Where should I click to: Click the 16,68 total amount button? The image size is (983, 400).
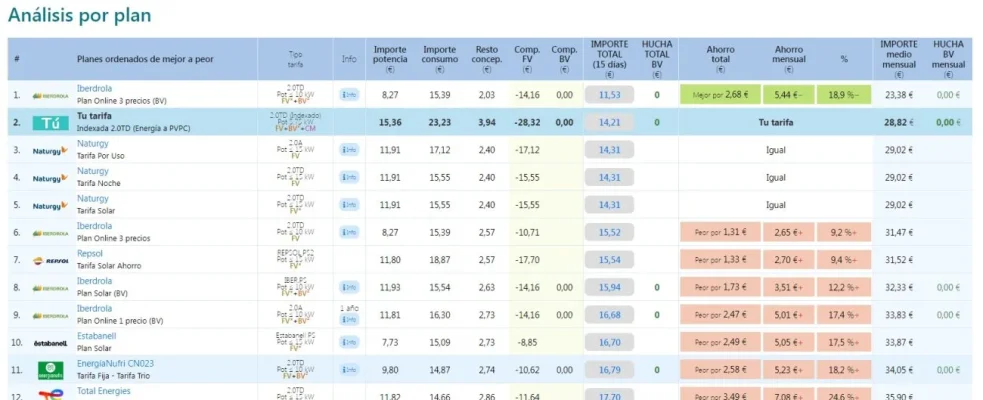pyautogui.click(x=609, y=315)
